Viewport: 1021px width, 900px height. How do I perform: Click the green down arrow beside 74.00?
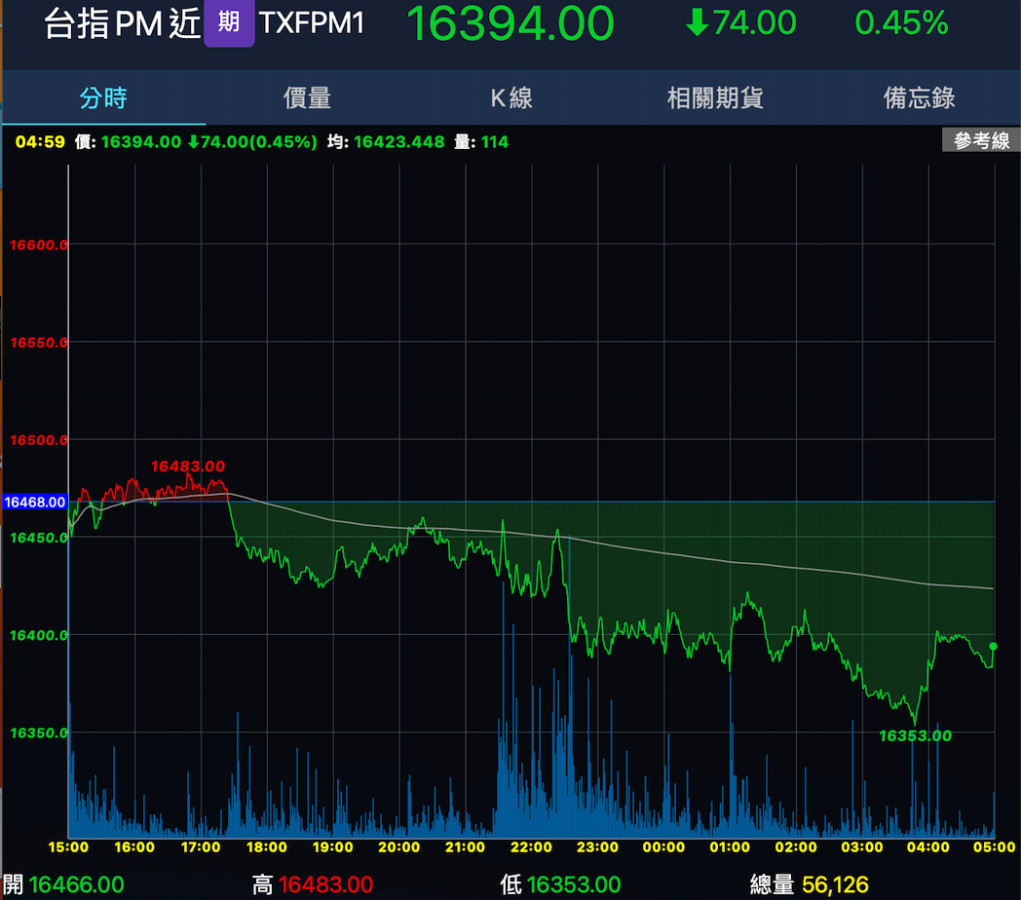point(697,23)
